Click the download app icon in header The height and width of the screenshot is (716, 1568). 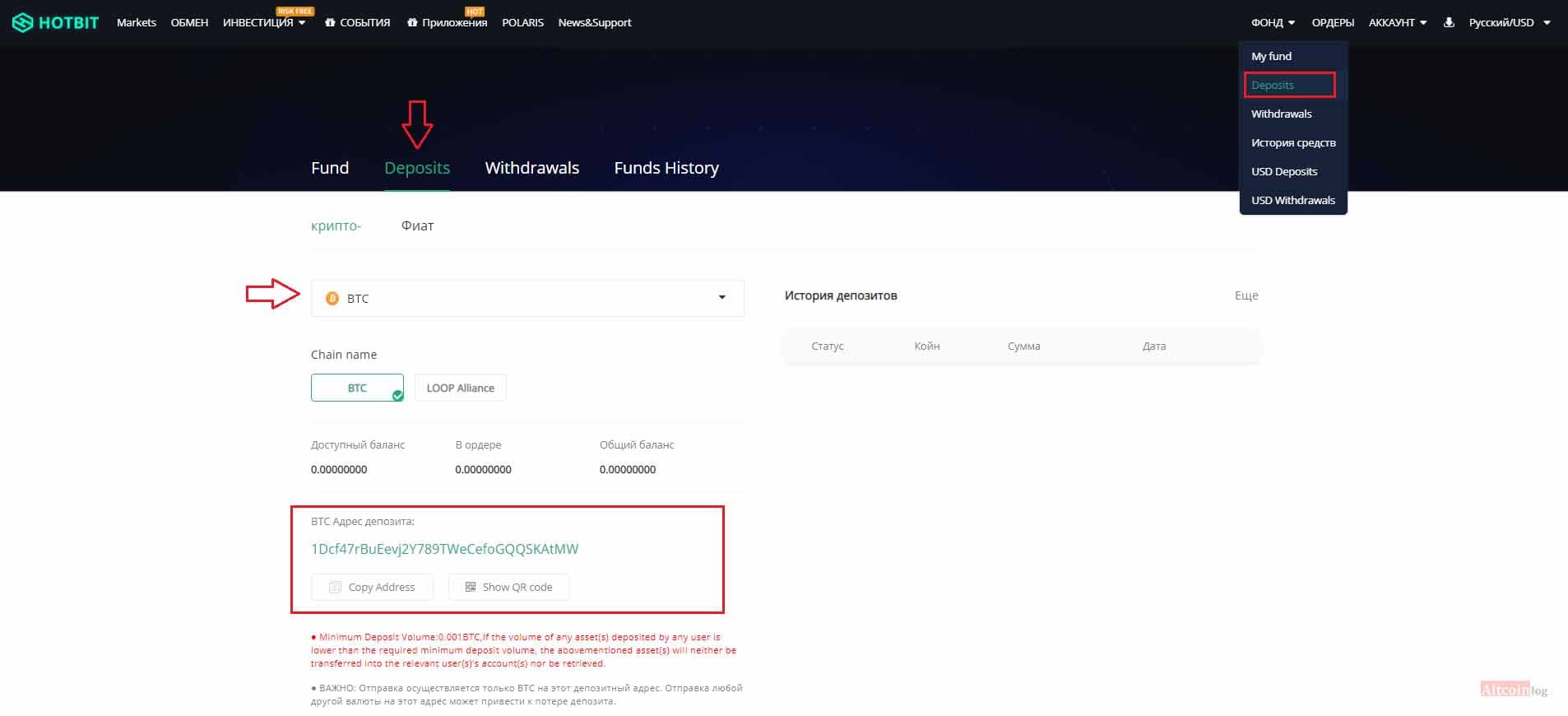(x=1449, y=22)
